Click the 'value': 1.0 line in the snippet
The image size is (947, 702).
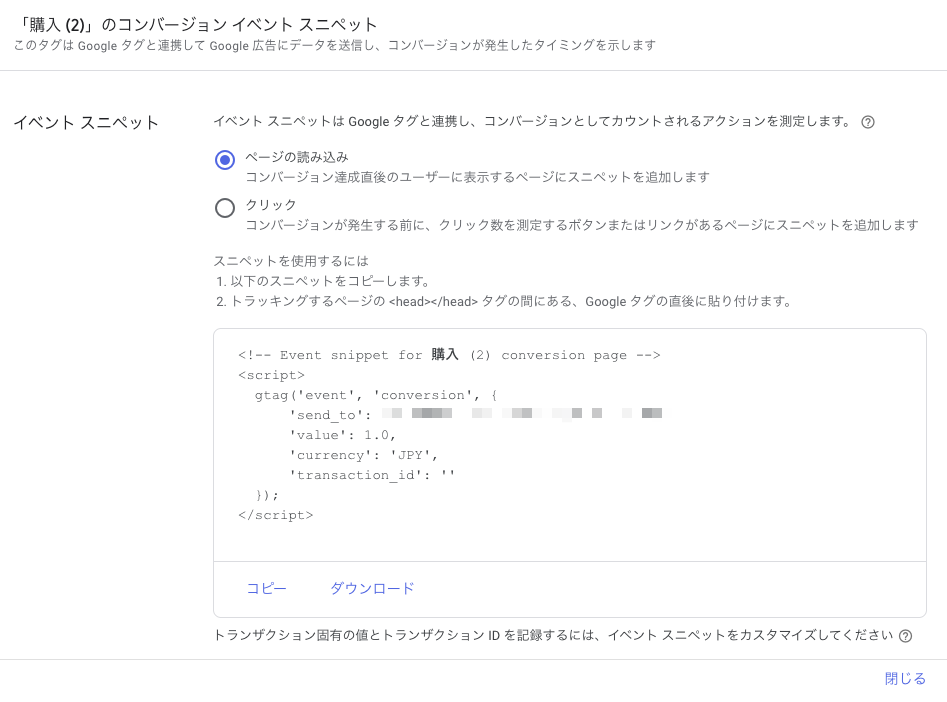coord(343,435)
